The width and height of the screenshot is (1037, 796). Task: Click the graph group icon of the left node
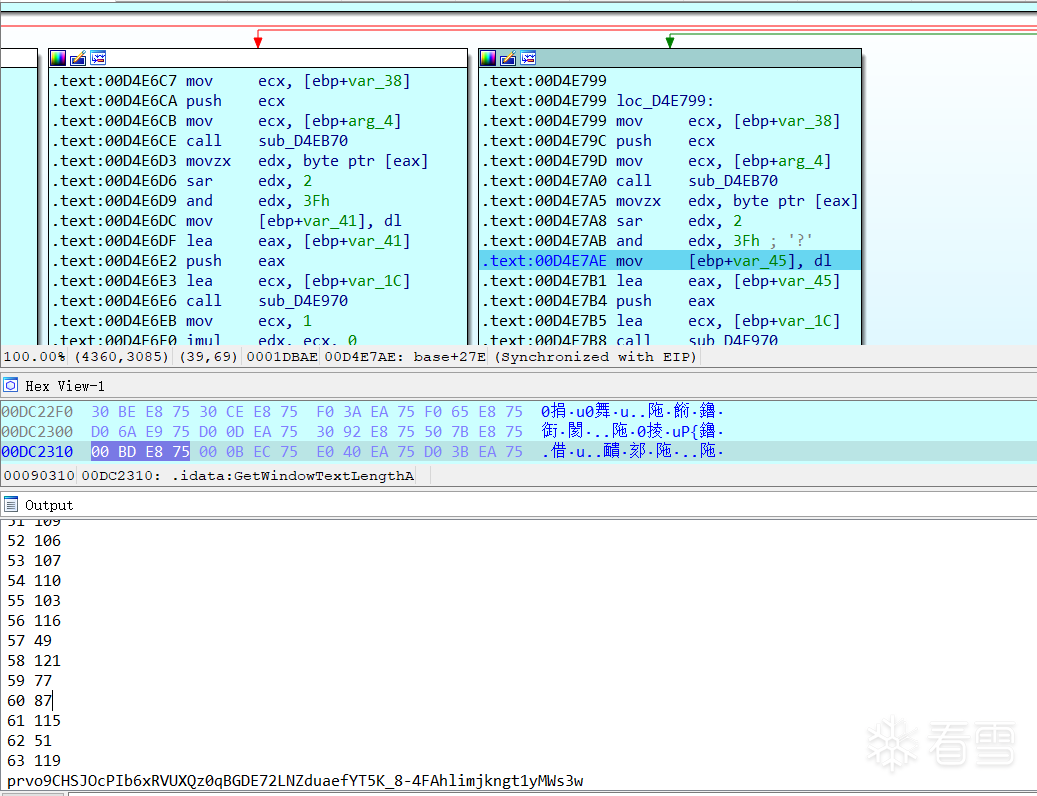click(98, 58)
